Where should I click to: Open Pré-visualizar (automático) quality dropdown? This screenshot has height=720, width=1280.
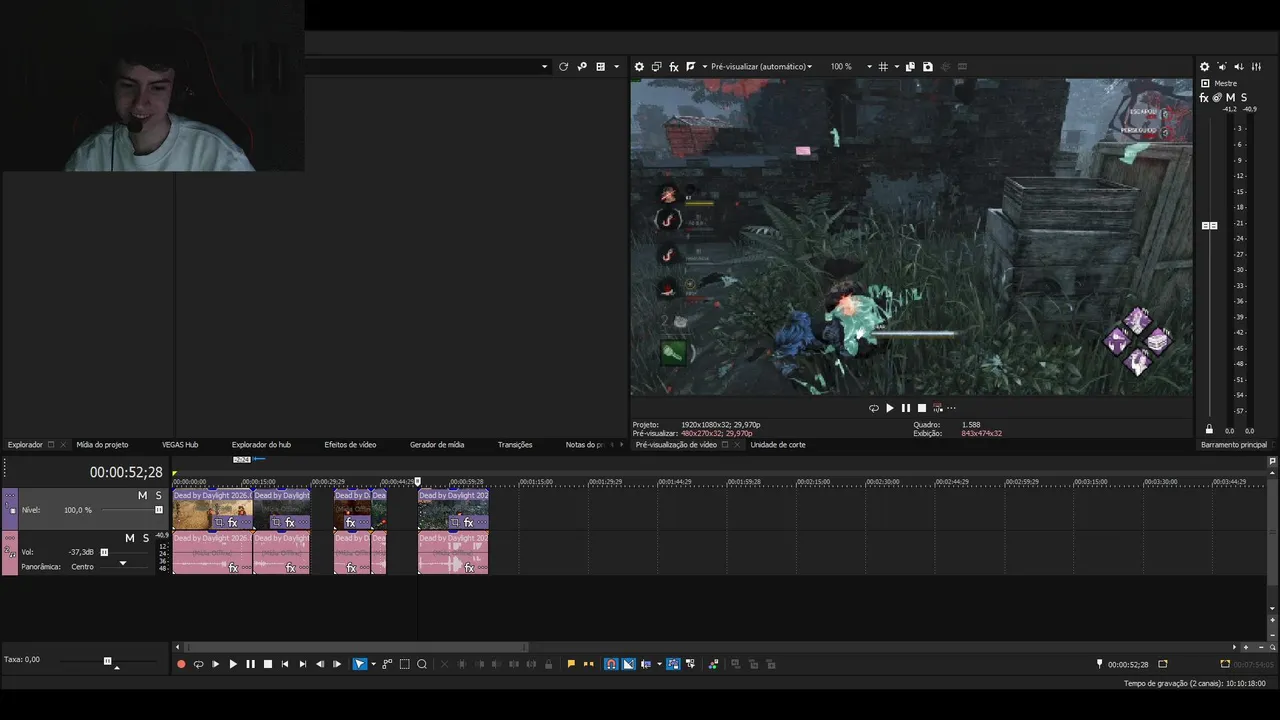tap(762, 67)
